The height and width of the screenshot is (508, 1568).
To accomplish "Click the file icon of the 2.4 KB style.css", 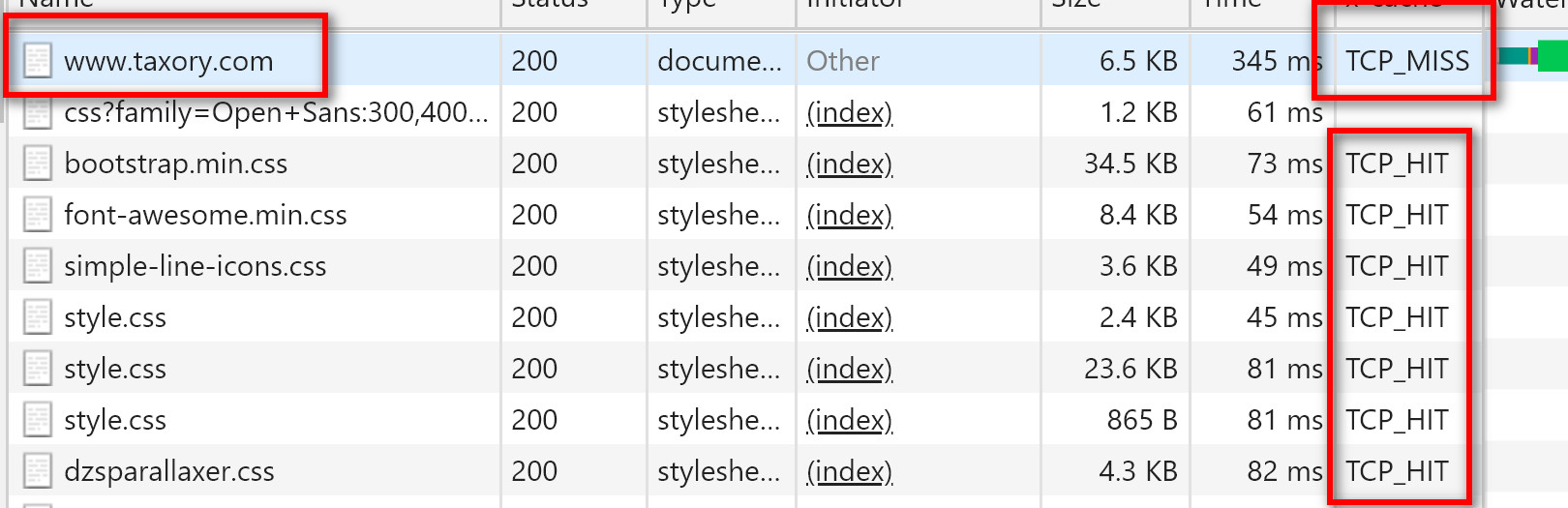I will [x=37, y=316].
